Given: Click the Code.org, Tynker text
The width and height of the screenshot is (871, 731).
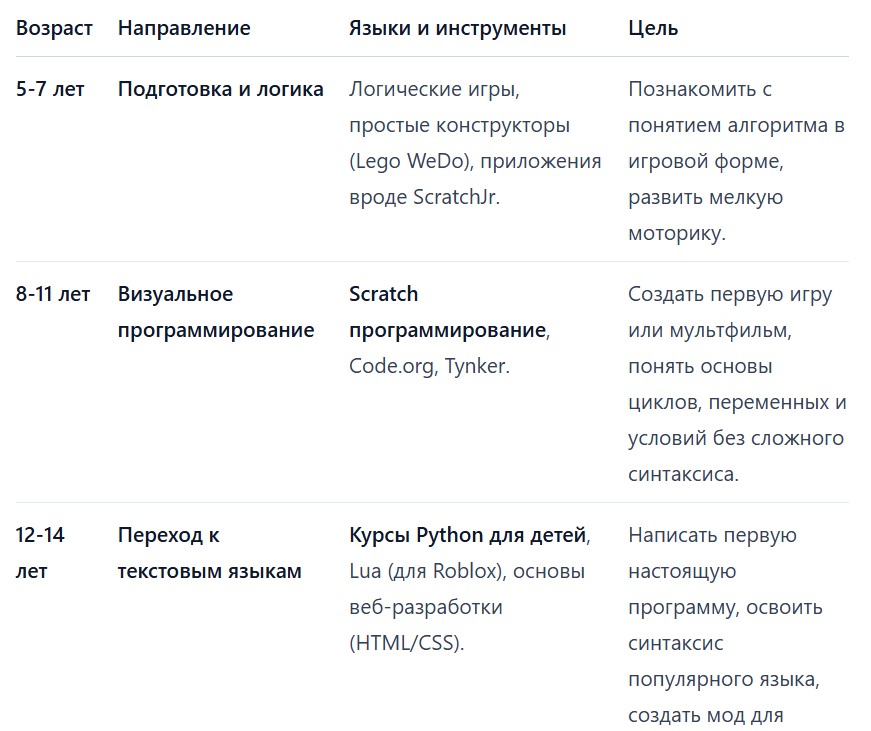Looking at the screenshot, I should (429, 367).
